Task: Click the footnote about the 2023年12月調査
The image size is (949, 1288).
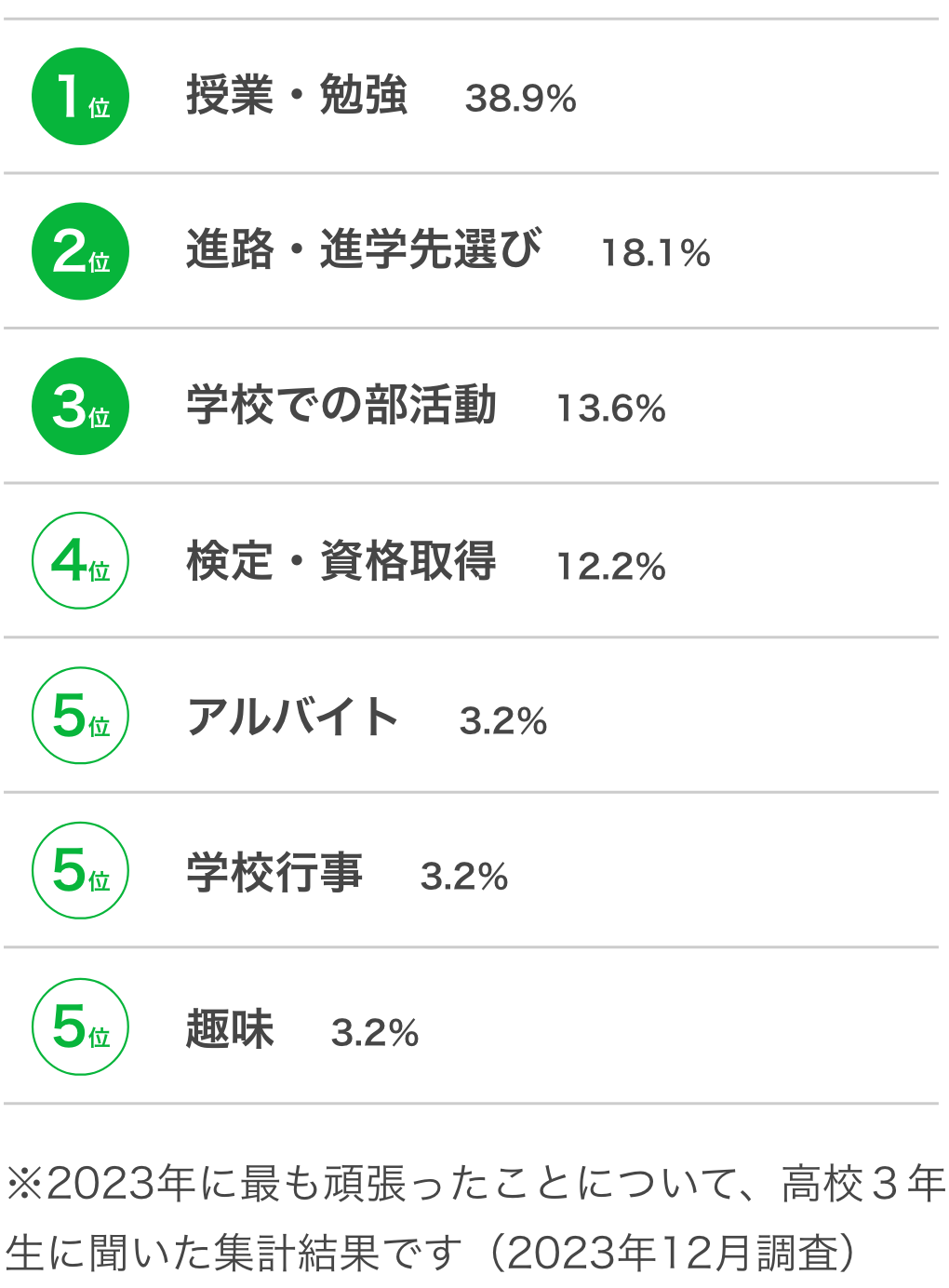Action: (x=474, y=1217)
